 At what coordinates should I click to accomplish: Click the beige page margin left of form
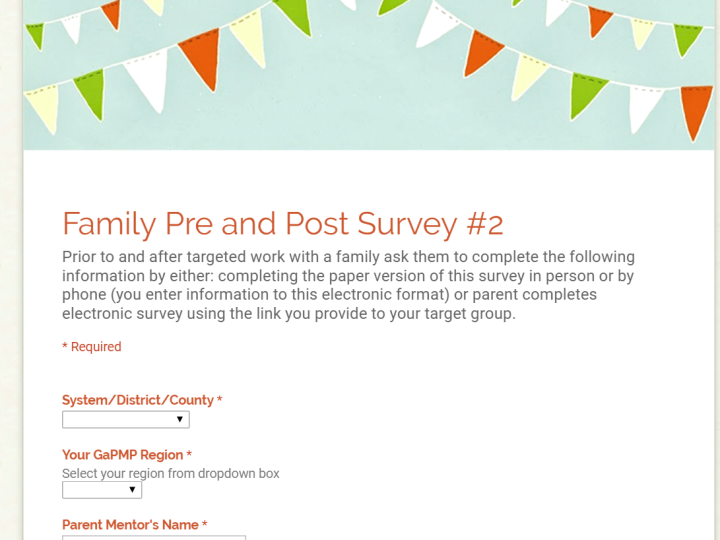click(11, 276)
